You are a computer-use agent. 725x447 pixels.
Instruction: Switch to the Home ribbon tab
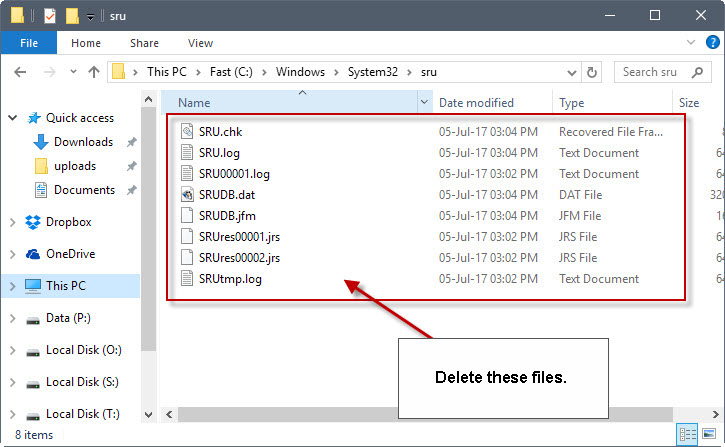coord(86,43)
